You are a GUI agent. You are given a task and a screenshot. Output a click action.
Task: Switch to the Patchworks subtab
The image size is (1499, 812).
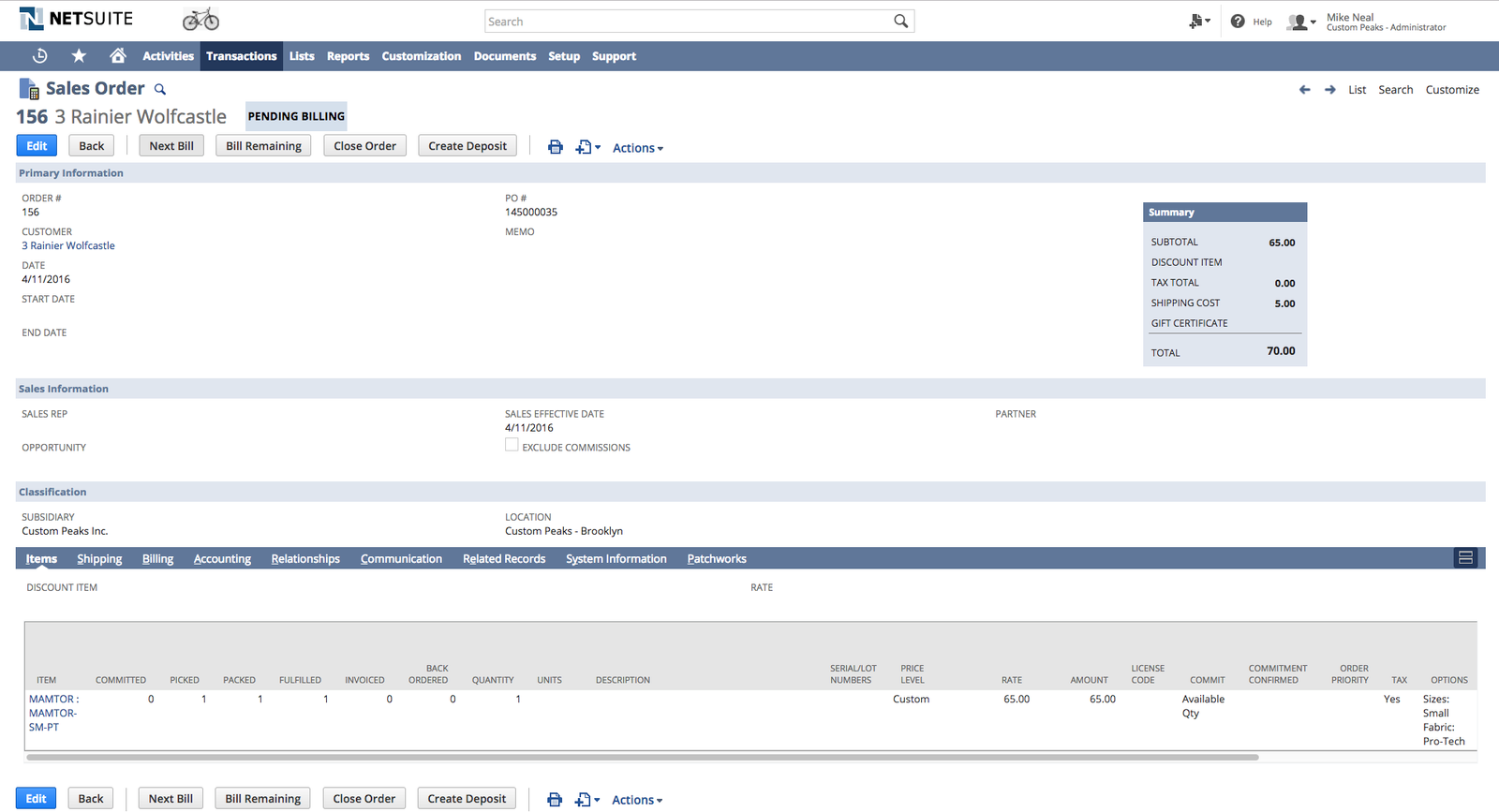click(717, 559)
